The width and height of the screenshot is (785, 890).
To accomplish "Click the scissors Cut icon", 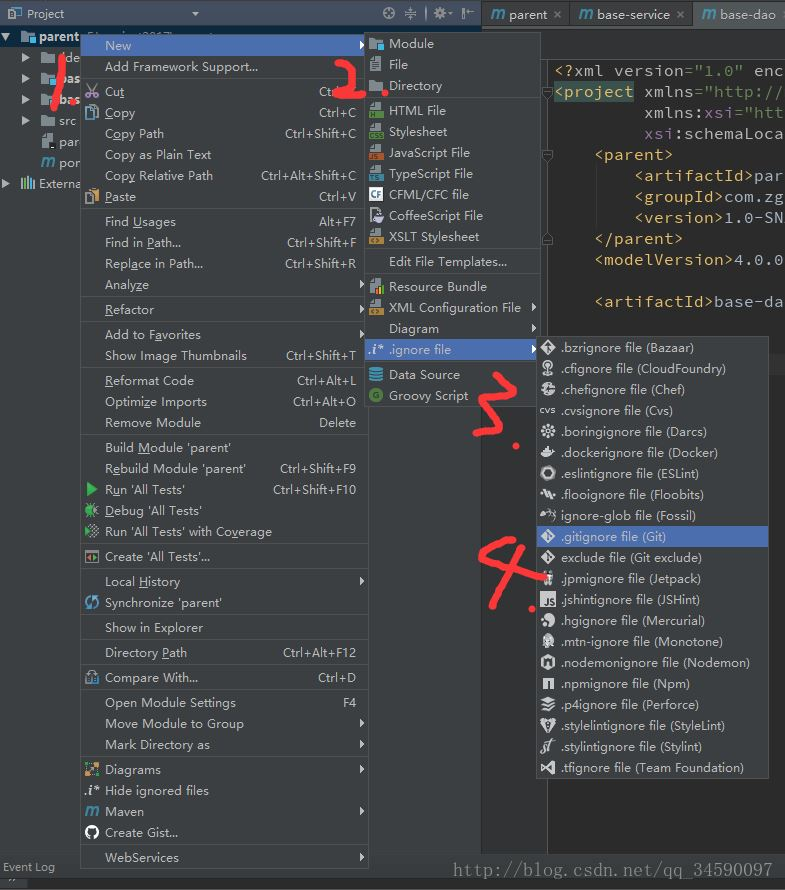I will point(92,91).
